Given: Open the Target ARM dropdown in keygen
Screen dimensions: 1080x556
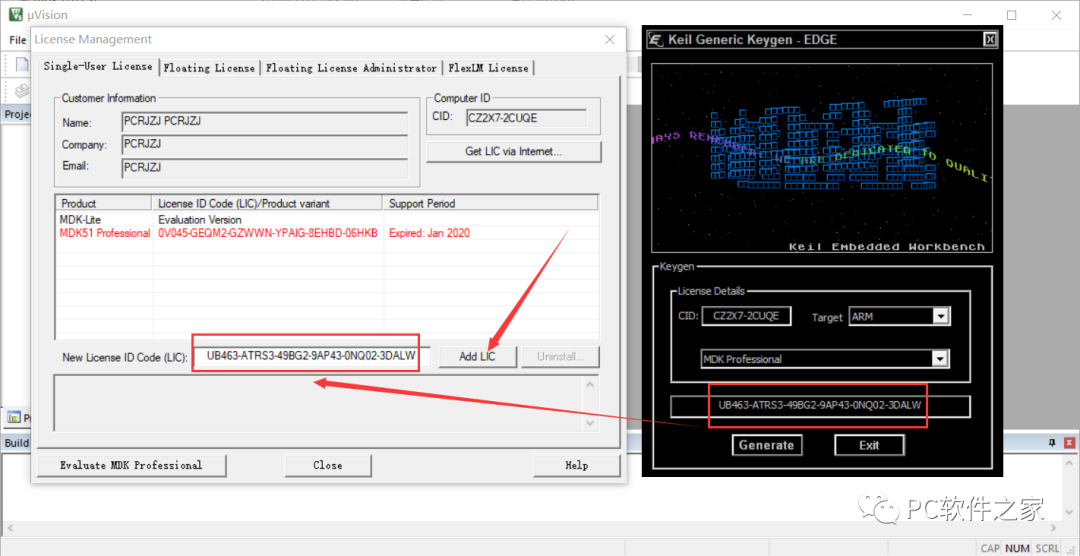Looking at the screenshot, I should 941,316.
